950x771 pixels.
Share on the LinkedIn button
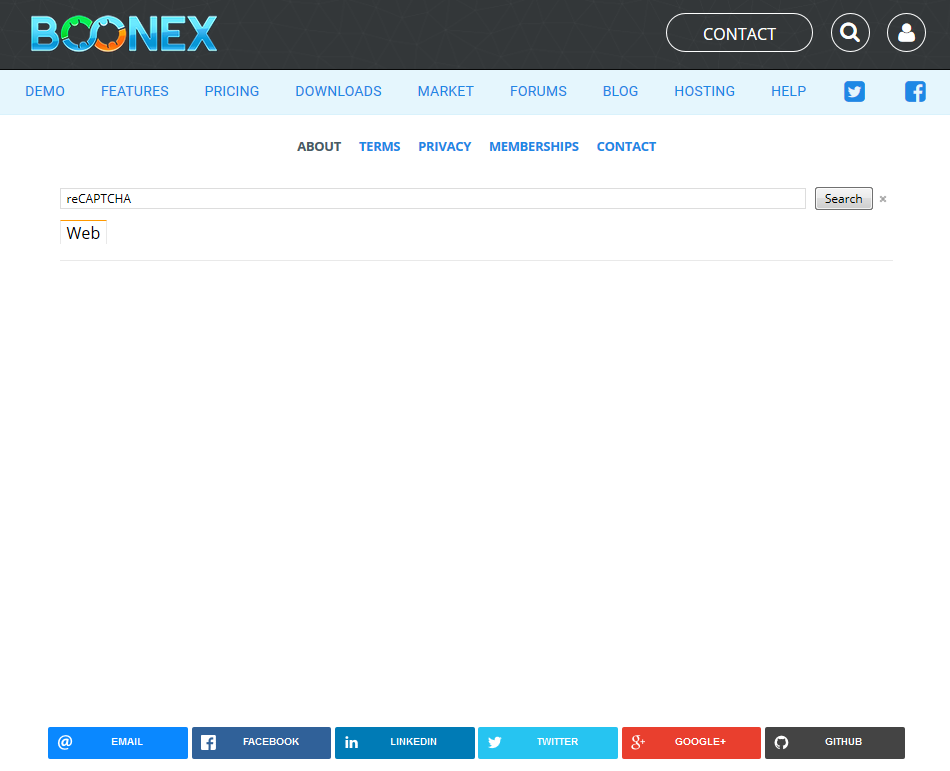coord(404,742)
